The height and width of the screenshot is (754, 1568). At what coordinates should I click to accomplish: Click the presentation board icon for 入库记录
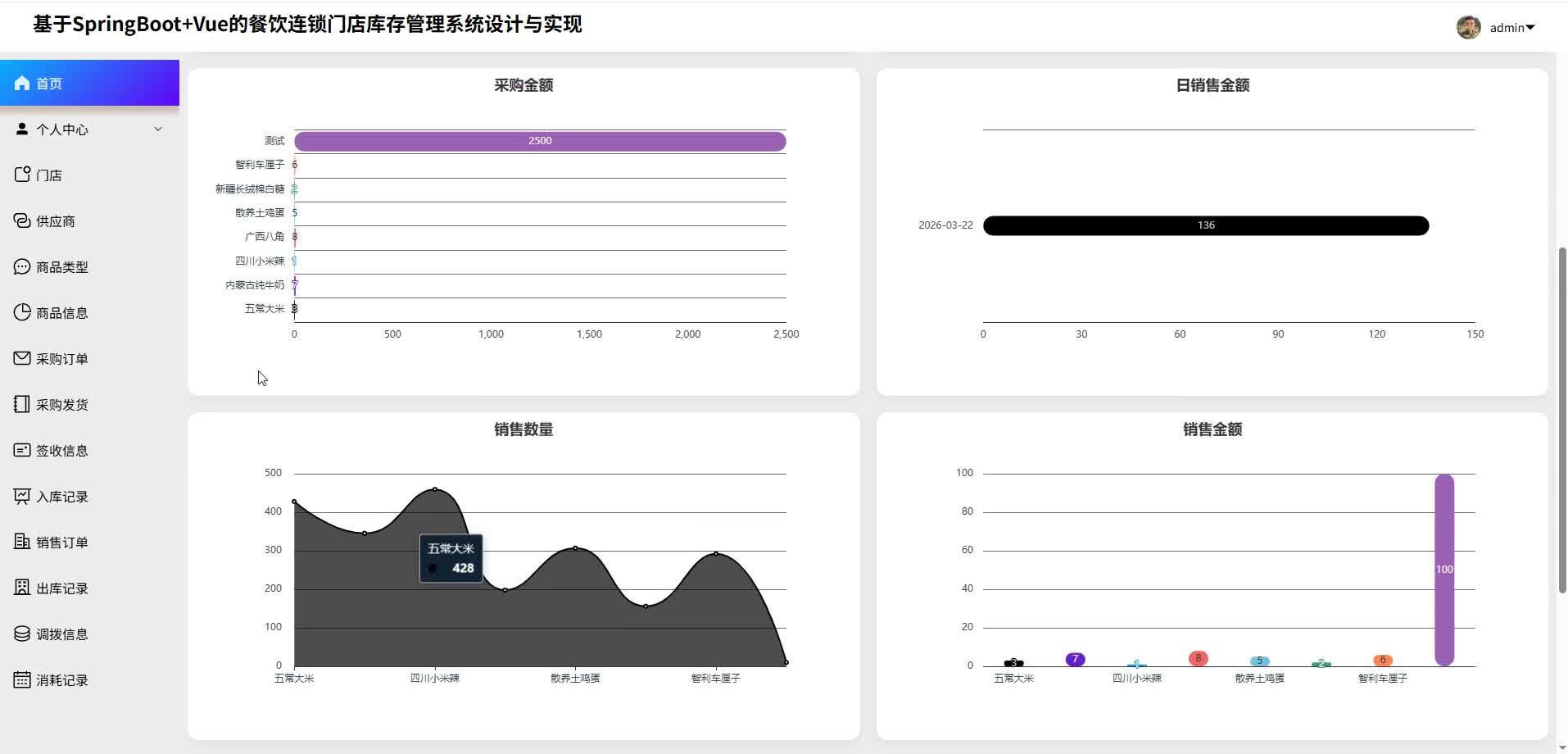22,496
